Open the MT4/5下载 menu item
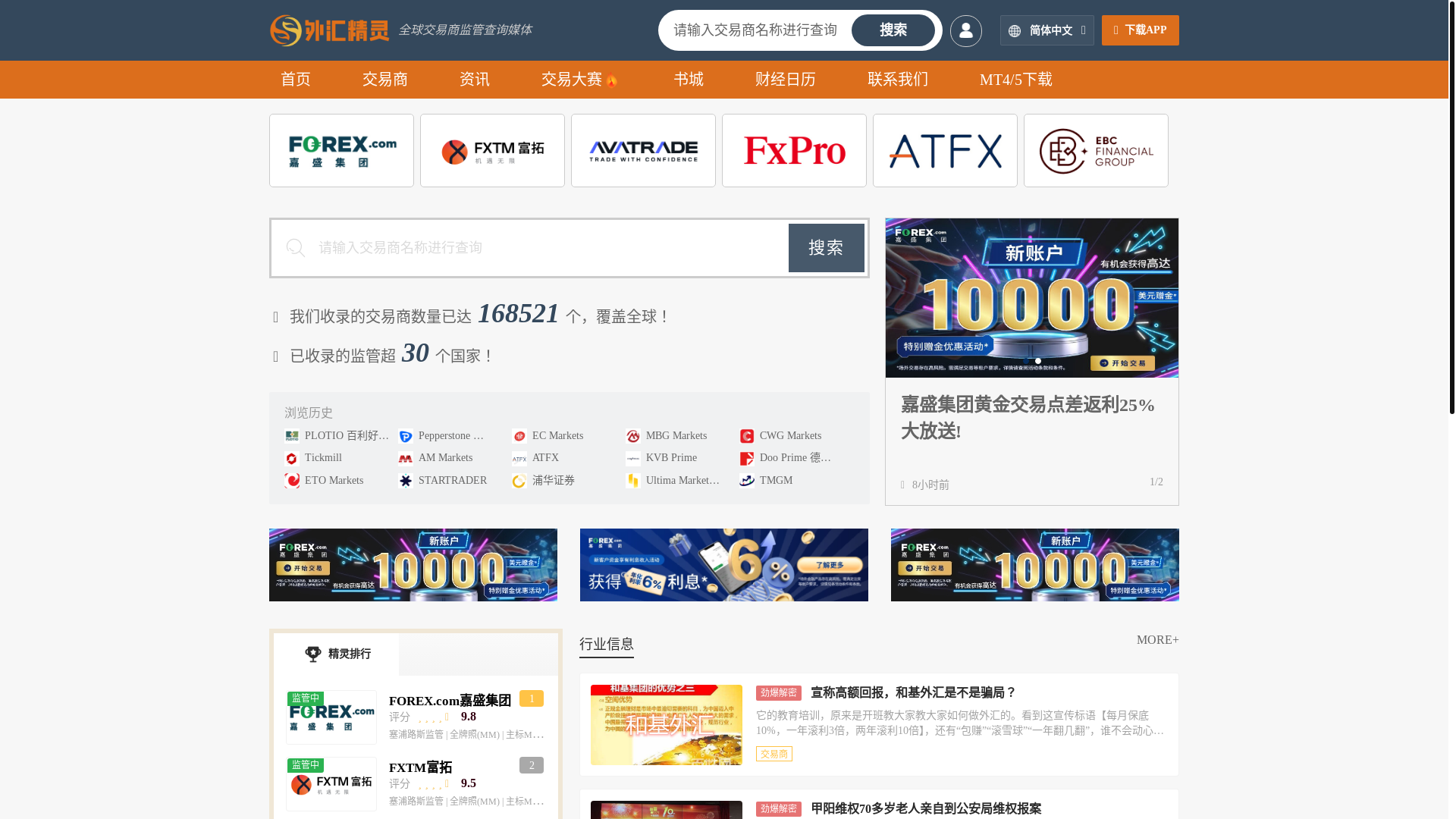1456x819 pixels. [x=1015, y=80]
